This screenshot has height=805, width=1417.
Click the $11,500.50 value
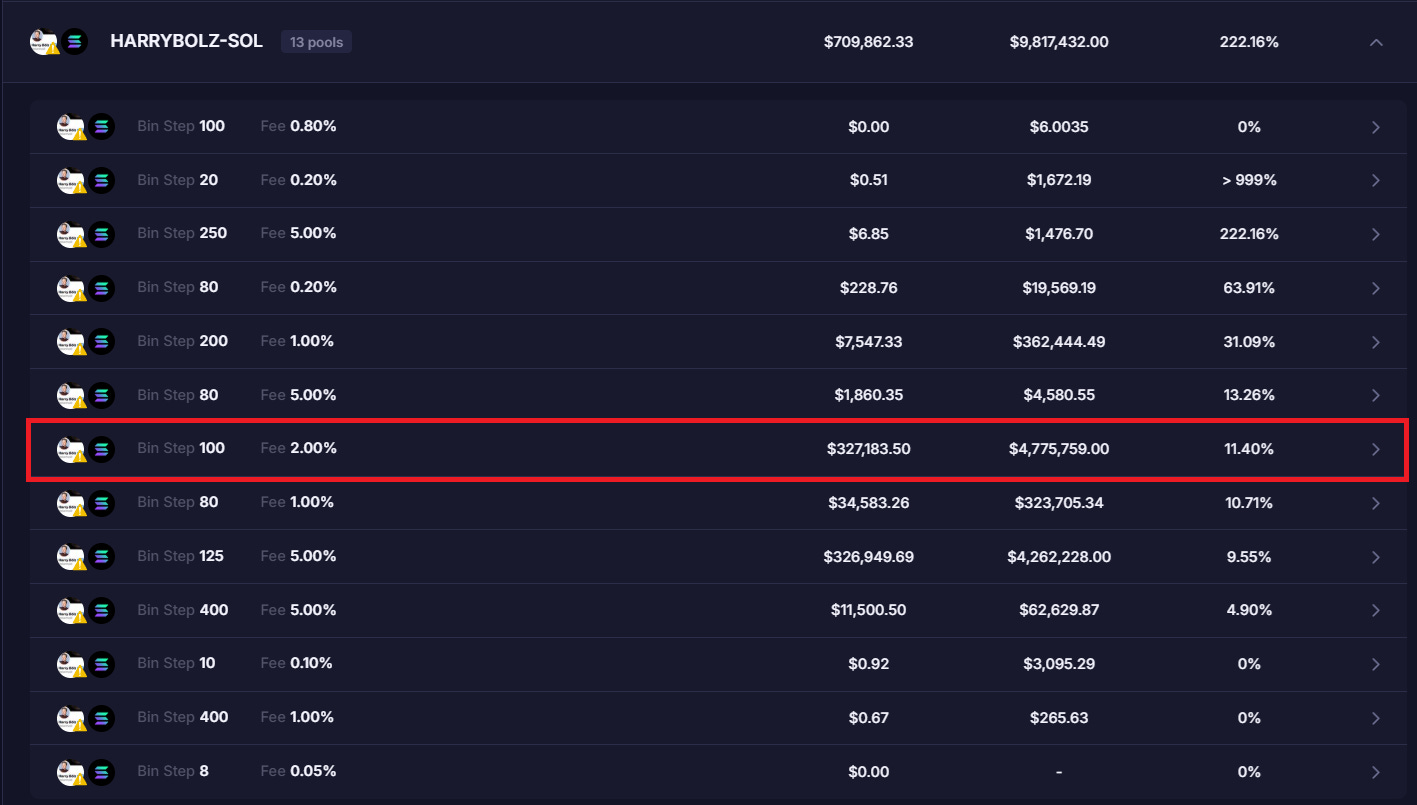coord(868,611)
